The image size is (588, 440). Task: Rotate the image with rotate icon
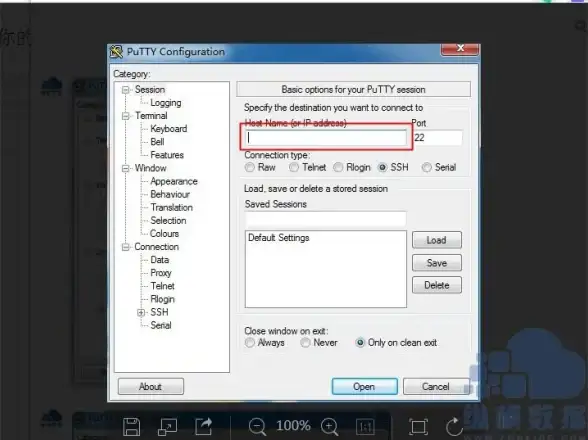454,426
